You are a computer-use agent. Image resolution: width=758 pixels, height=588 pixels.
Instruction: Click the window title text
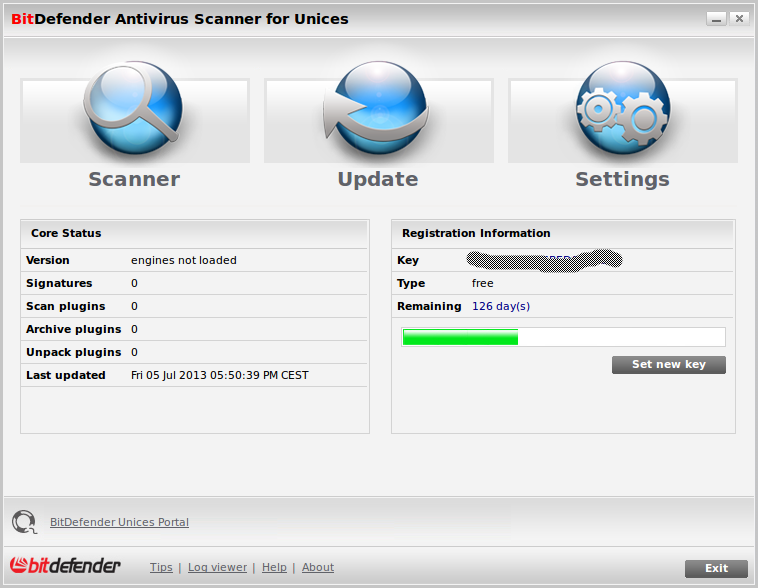pyautogui.click(x=179, y=19)
